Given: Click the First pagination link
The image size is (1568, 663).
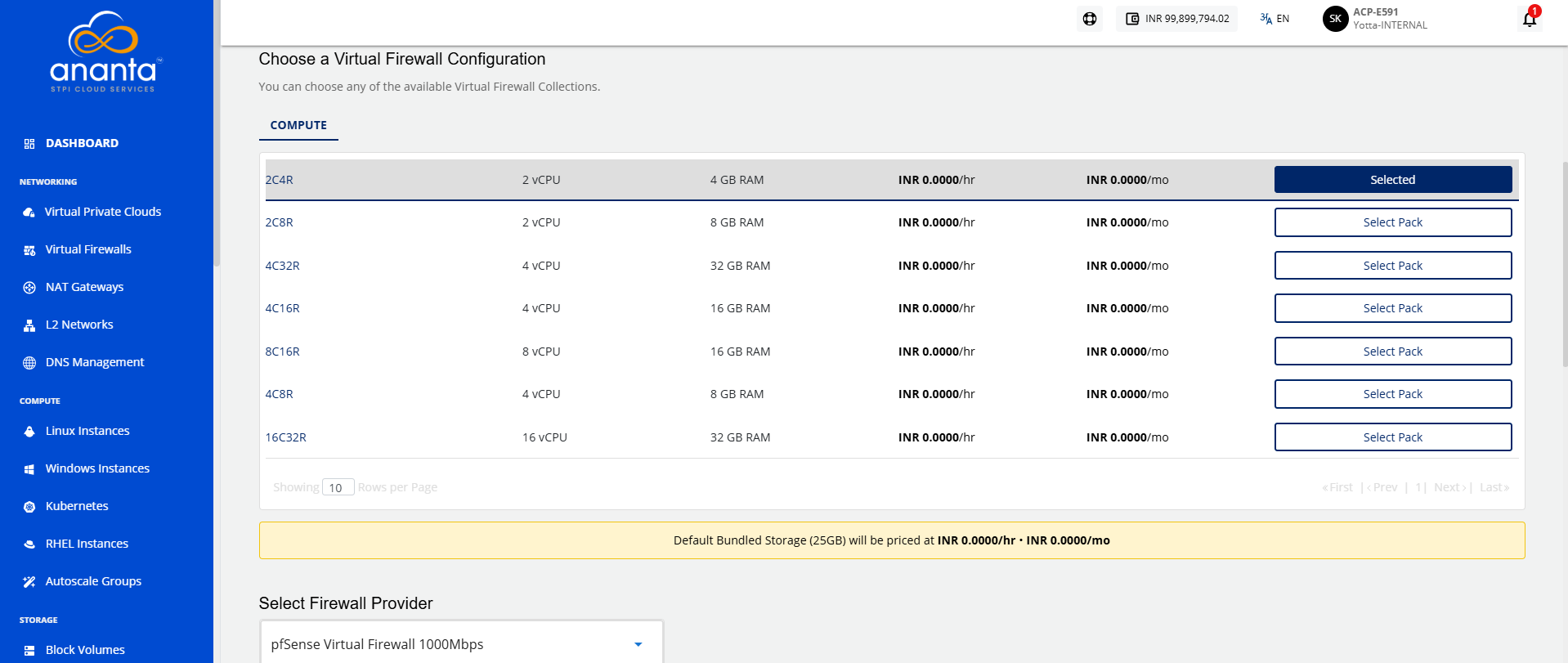Looking at the screenshot, I should point(1337,487).
